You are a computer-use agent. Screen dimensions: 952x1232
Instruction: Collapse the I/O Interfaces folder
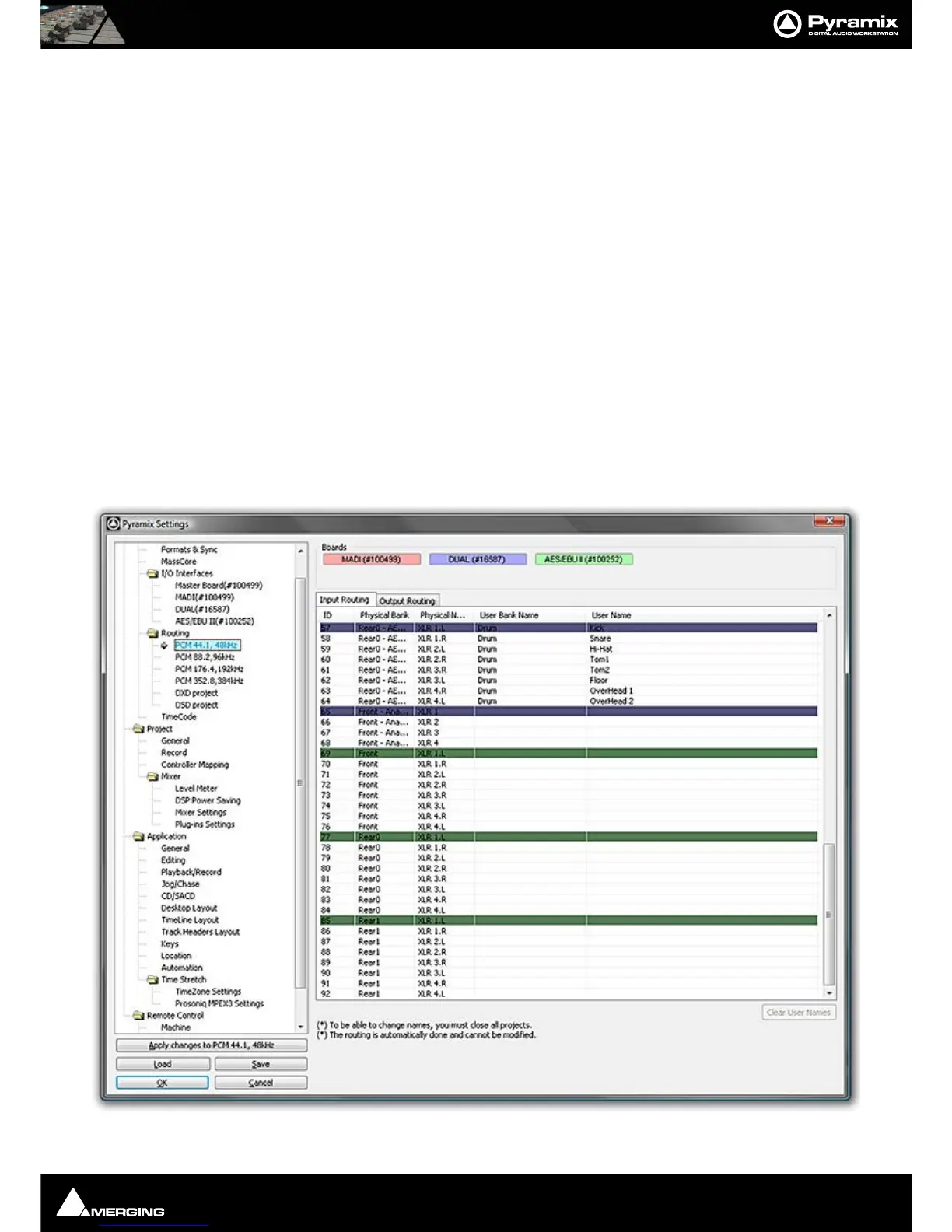(152, 573)
